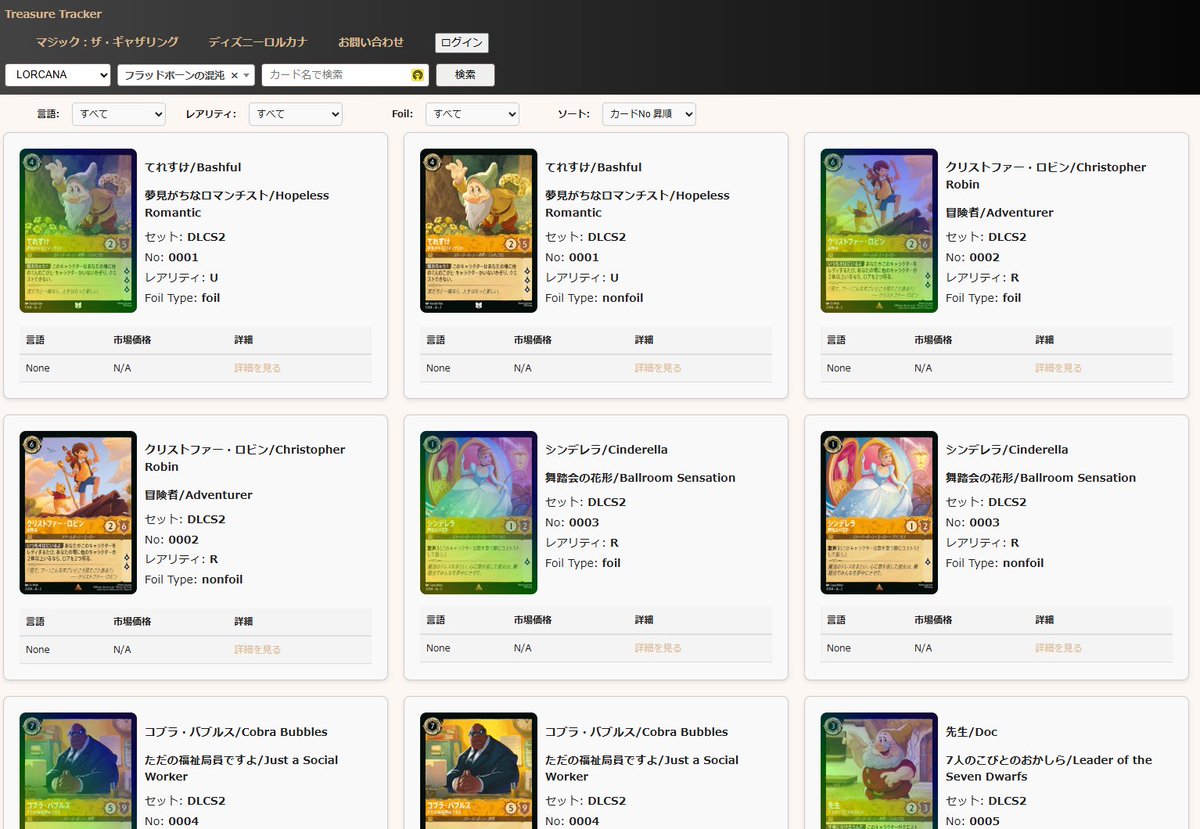Click 'Foil Type: nonfoil' on Cinderella card

995,563
